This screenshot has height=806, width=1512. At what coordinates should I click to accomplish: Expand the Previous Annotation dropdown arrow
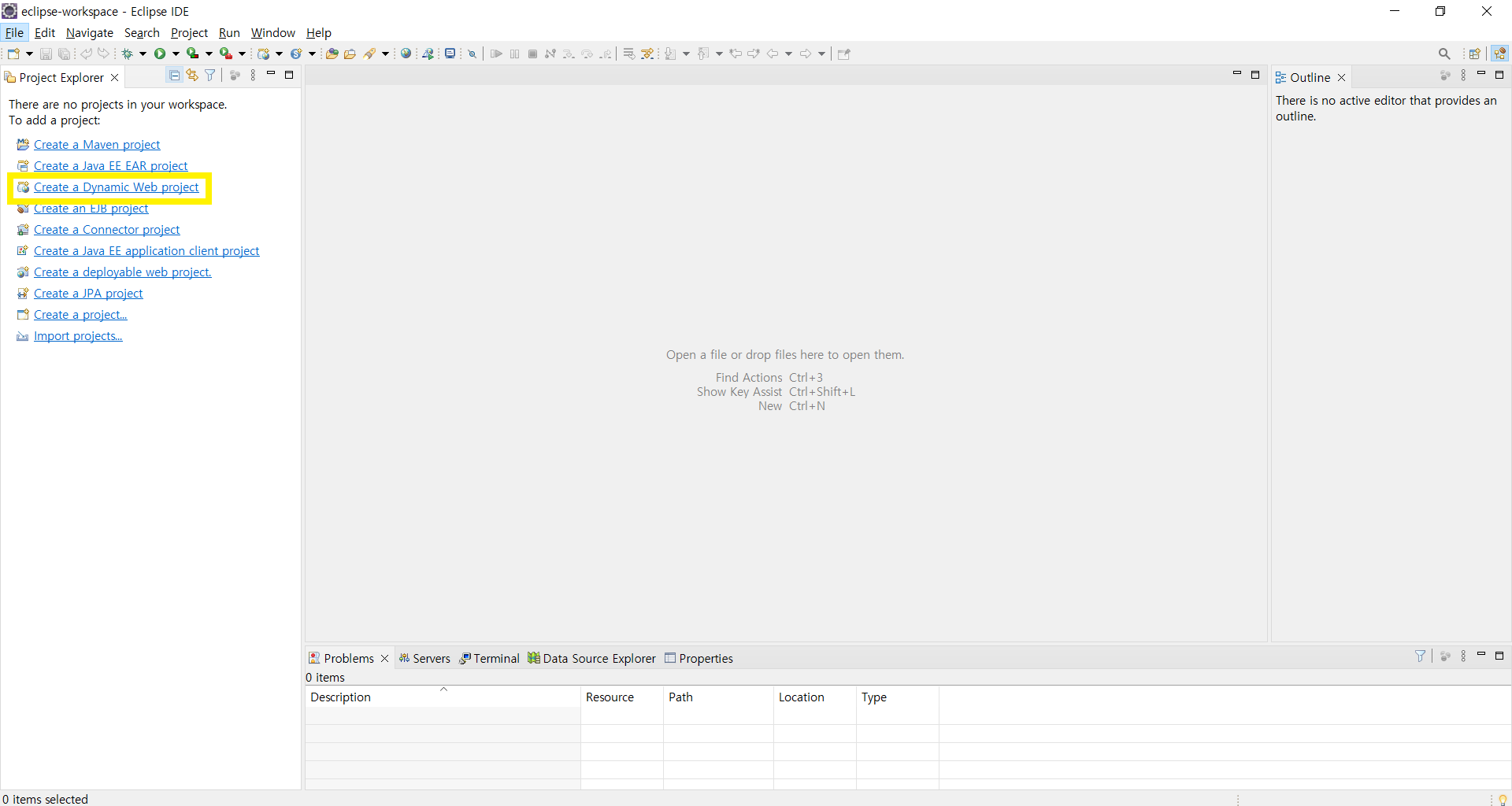[720, 54]
